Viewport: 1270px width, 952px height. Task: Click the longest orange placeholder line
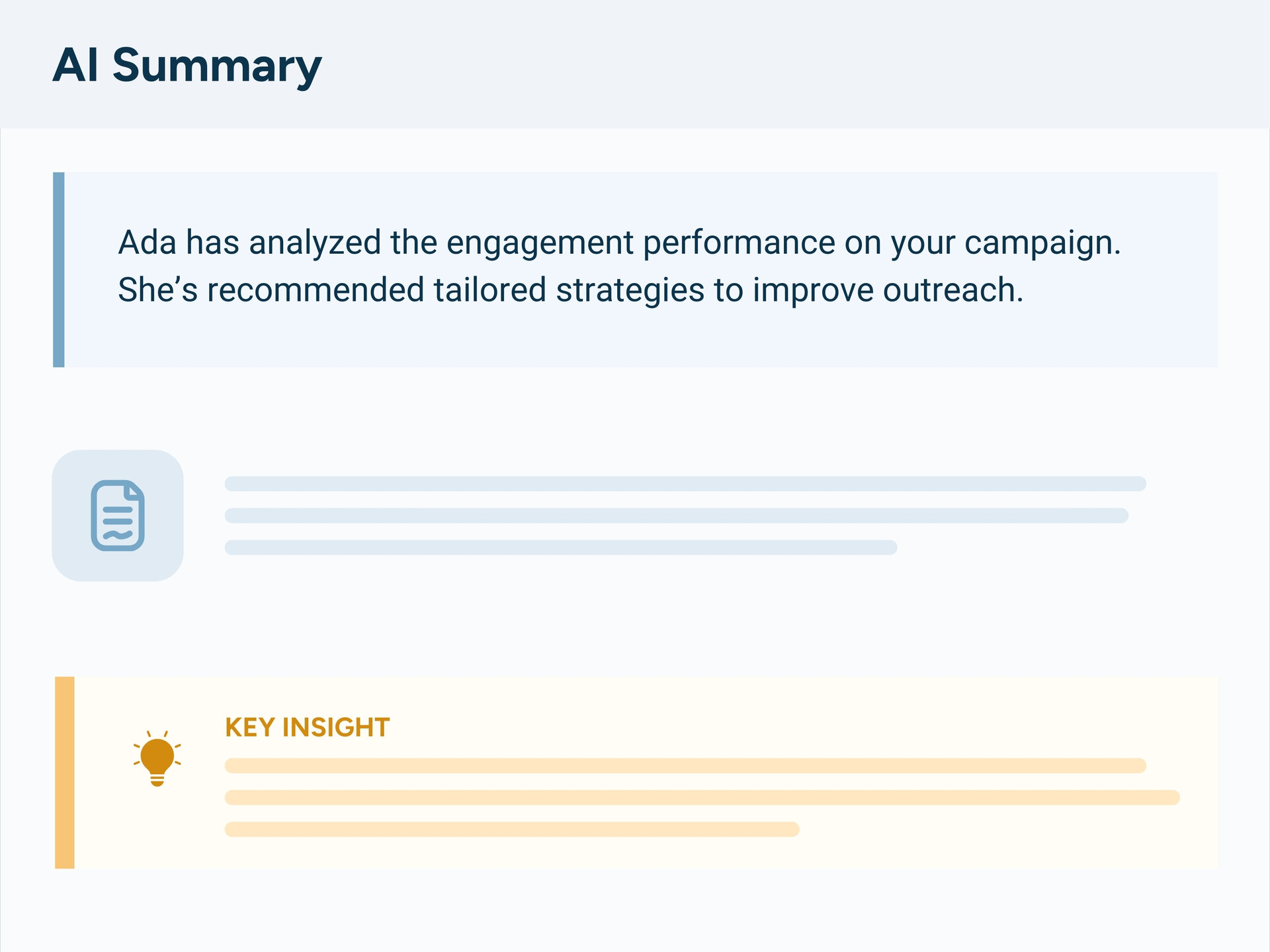pyautogui.click(x=702, y=797)
